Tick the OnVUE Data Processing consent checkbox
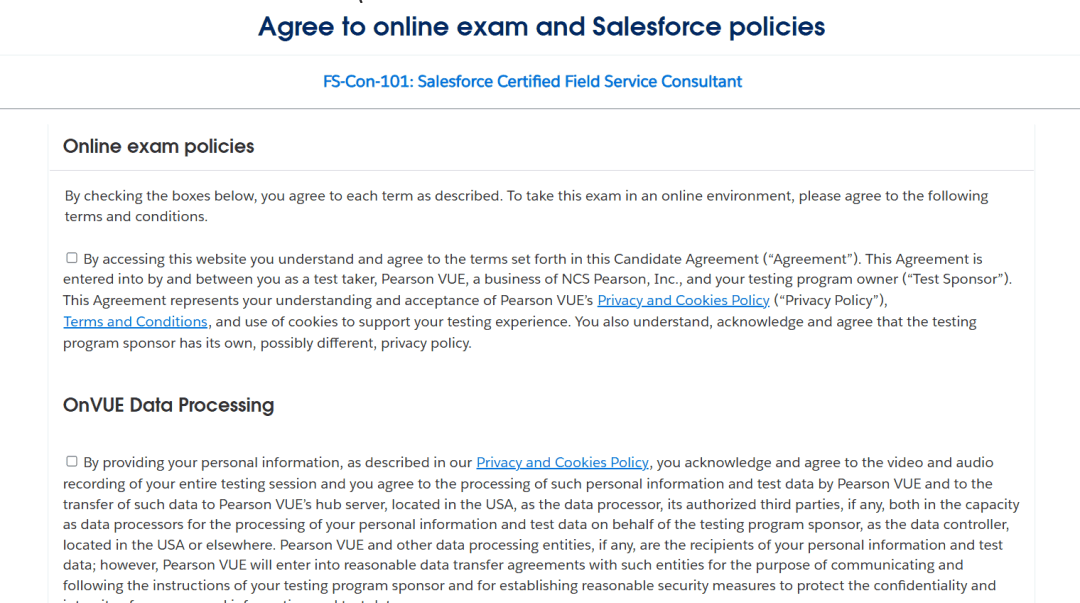Image resolution: width=1080 pixels, height=603 pixels. click(72, 461)
